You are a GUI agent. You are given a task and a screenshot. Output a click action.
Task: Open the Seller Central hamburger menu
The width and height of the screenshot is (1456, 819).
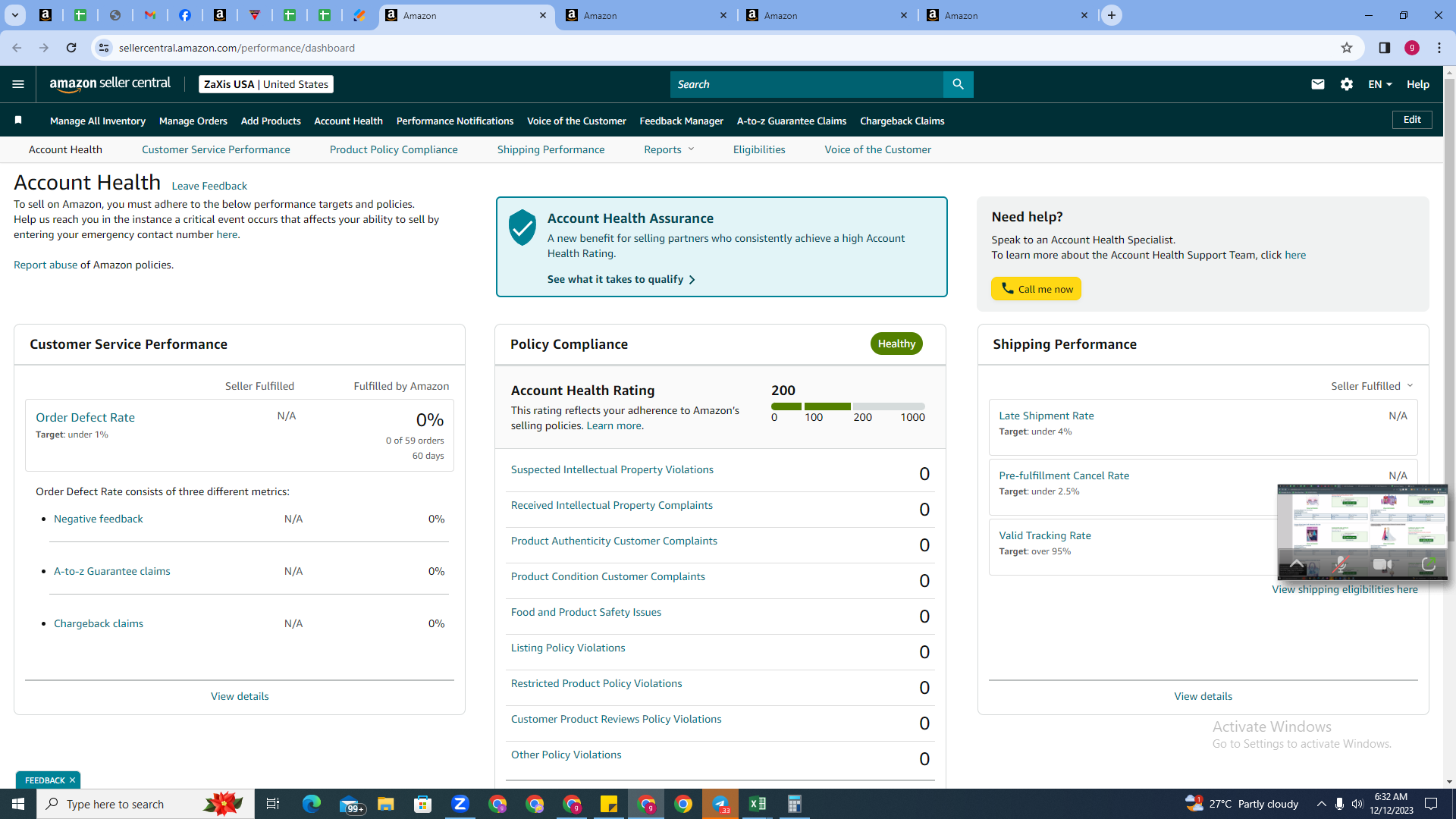pos(18,84)
